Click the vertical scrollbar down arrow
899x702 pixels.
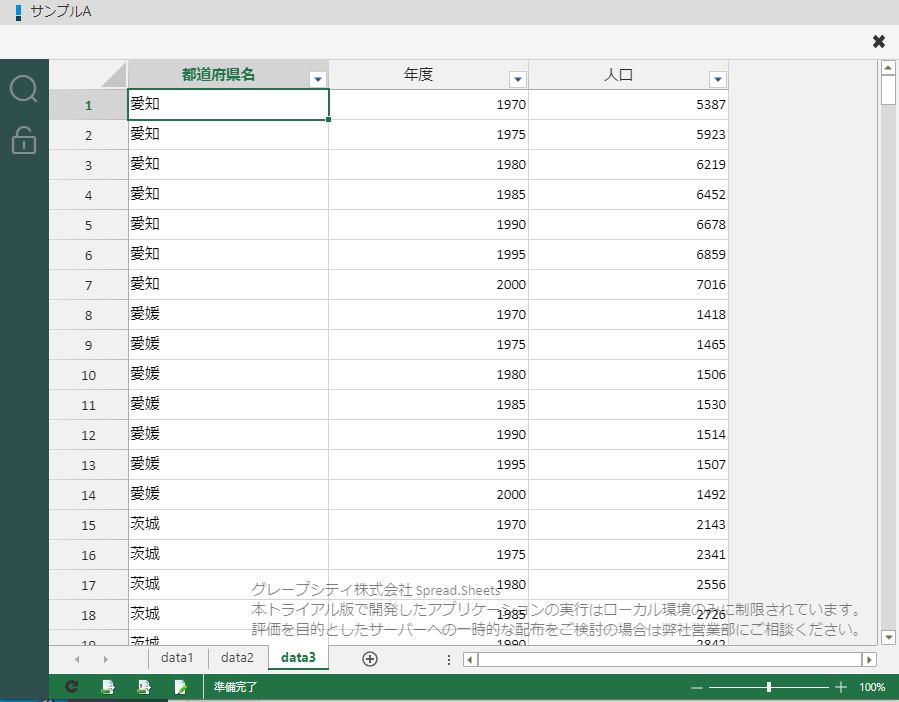click(887, 636)
